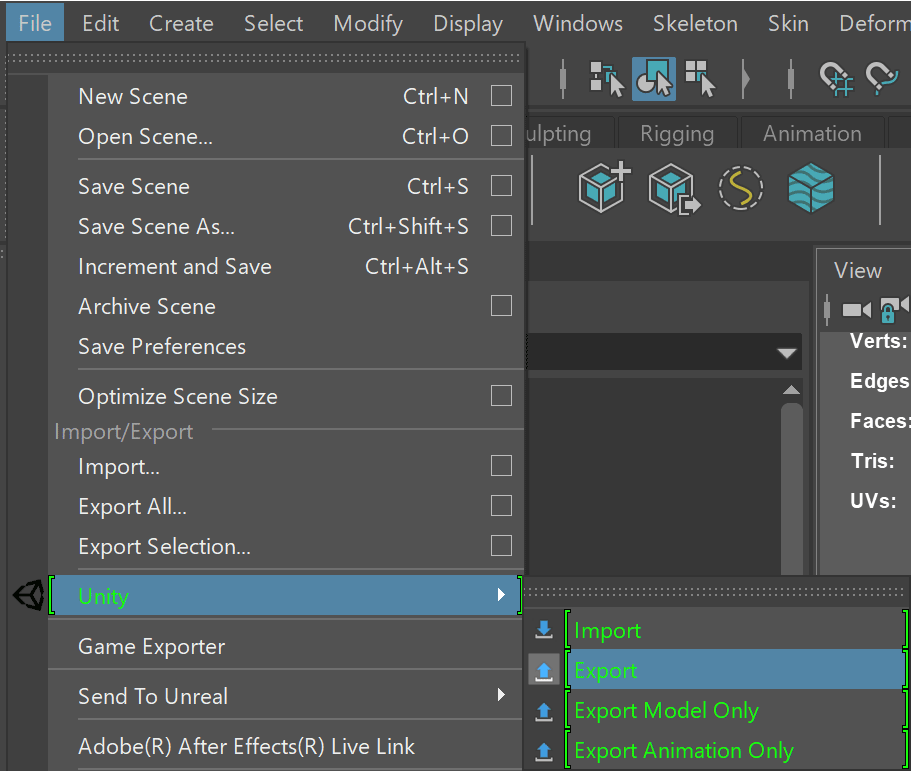
Task: Open Export All option box
Action: tap(501, 505)
